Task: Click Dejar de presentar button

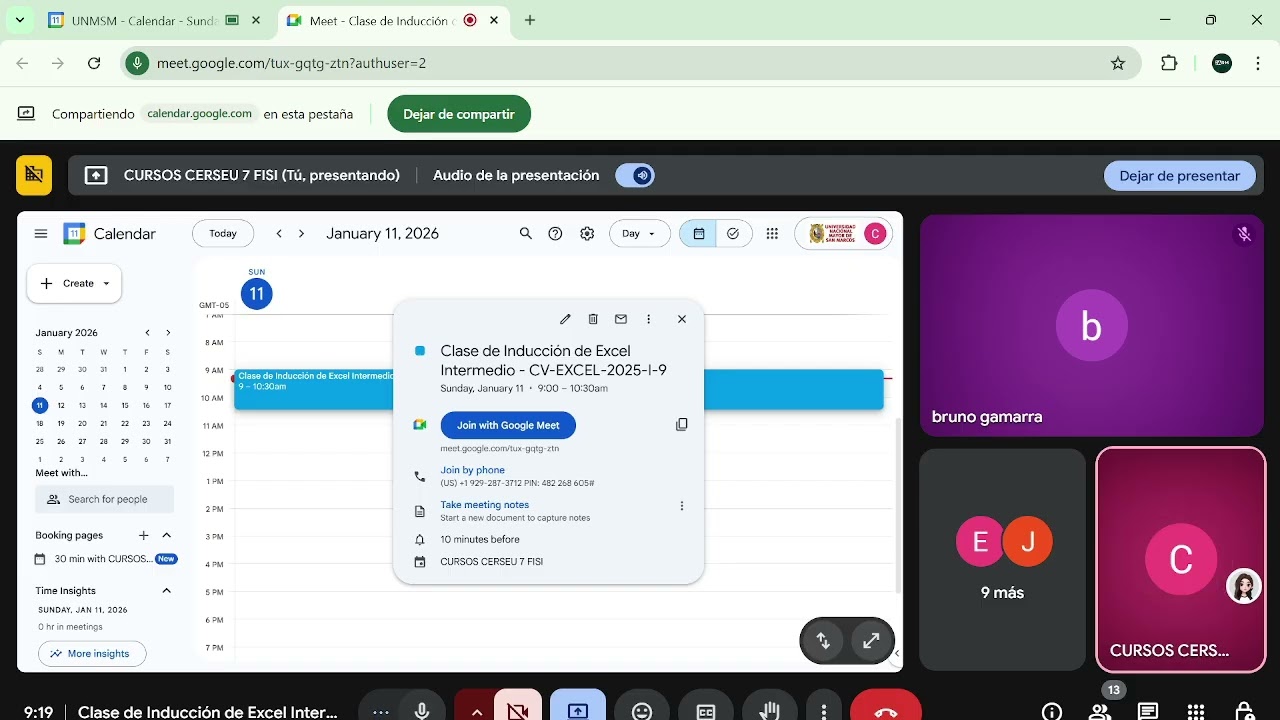Action: 1180,176
